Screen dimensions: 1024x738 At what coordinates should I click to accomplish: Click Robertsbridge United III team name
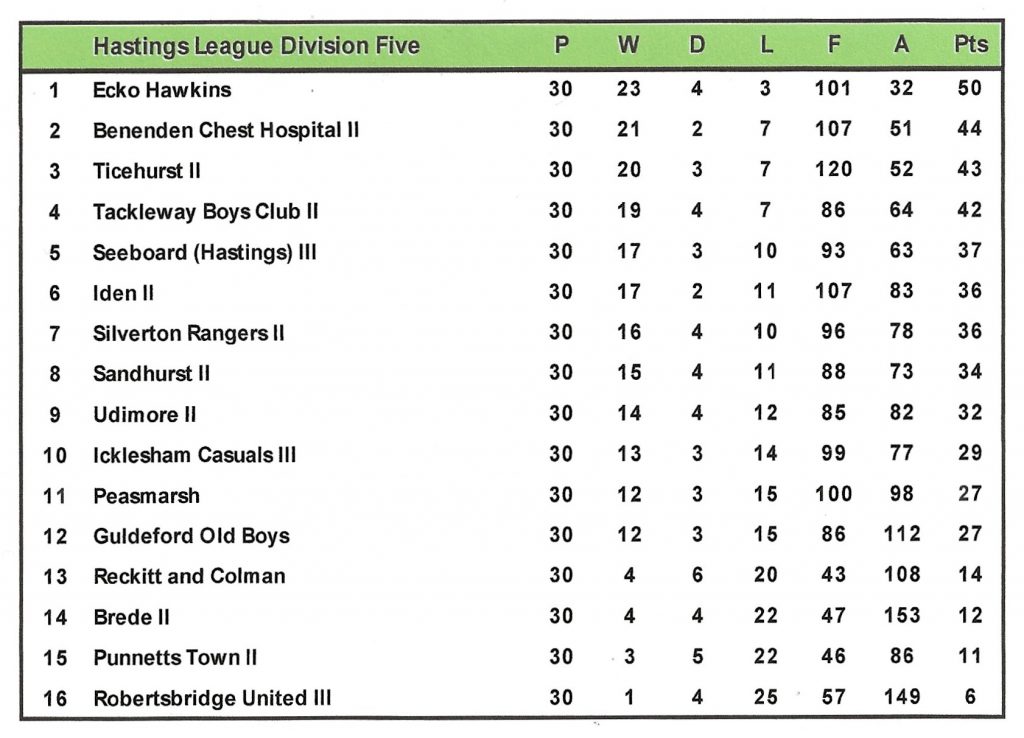(x=211, y=699)
